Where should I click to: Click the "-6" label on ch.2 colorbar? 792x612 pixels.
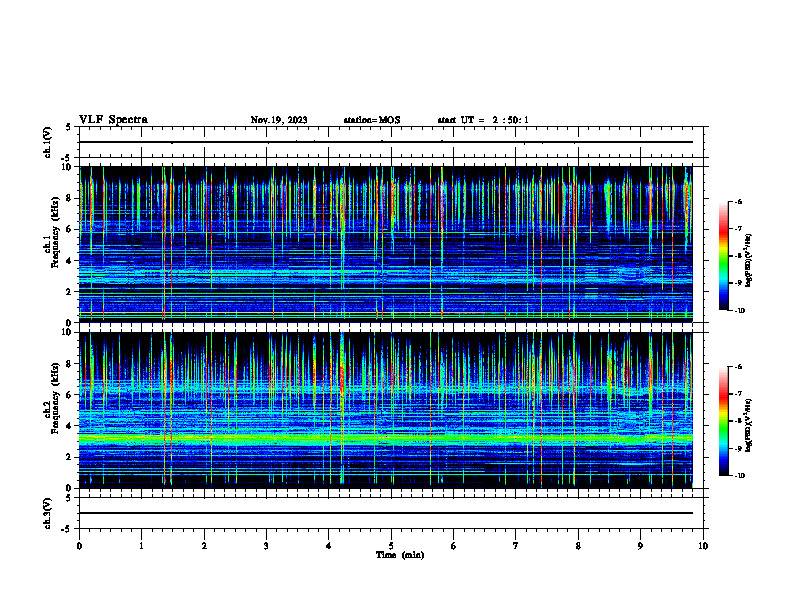click(738, 367)
